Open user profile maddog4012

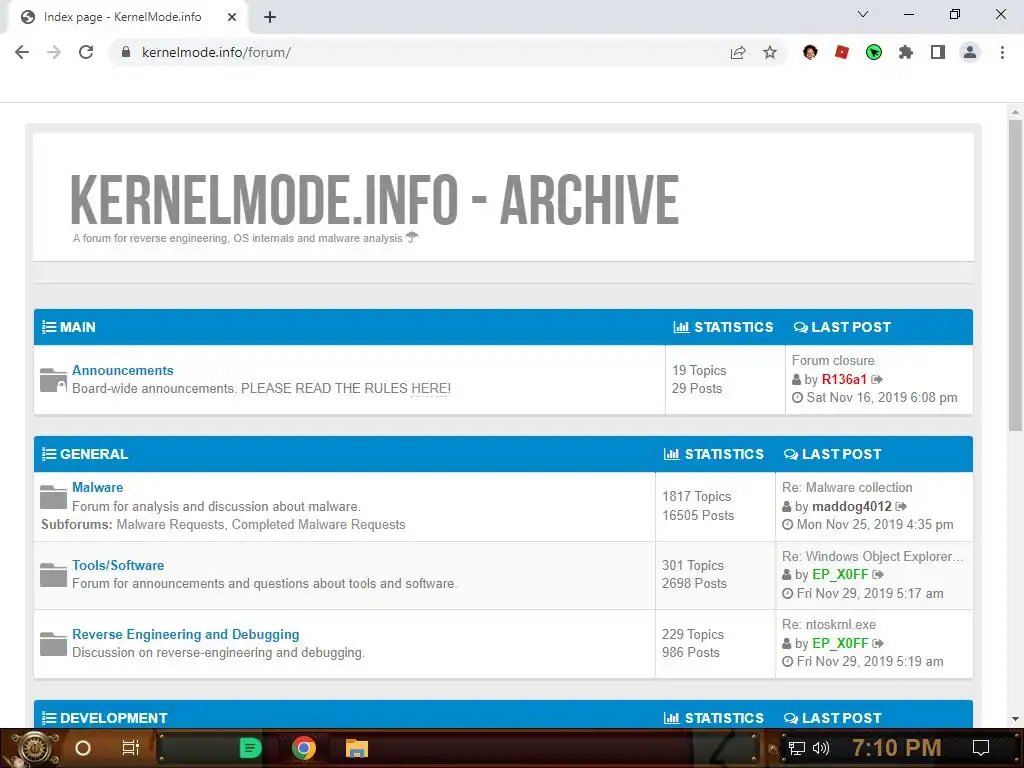tap(852, 507)
